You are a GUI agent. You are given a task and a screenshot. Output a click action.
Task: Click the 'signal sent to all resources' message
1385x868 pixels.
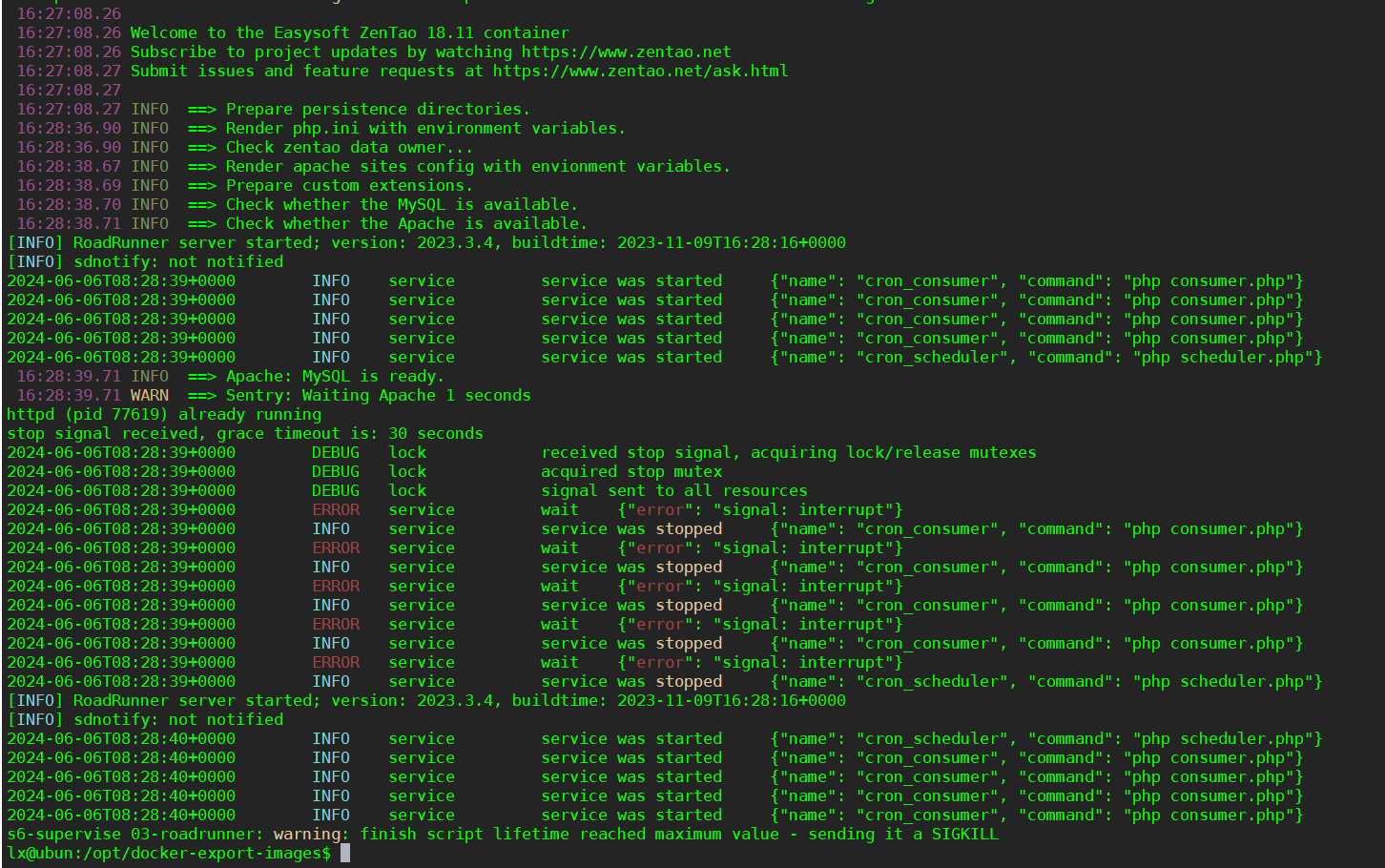(x=673, y=491)
